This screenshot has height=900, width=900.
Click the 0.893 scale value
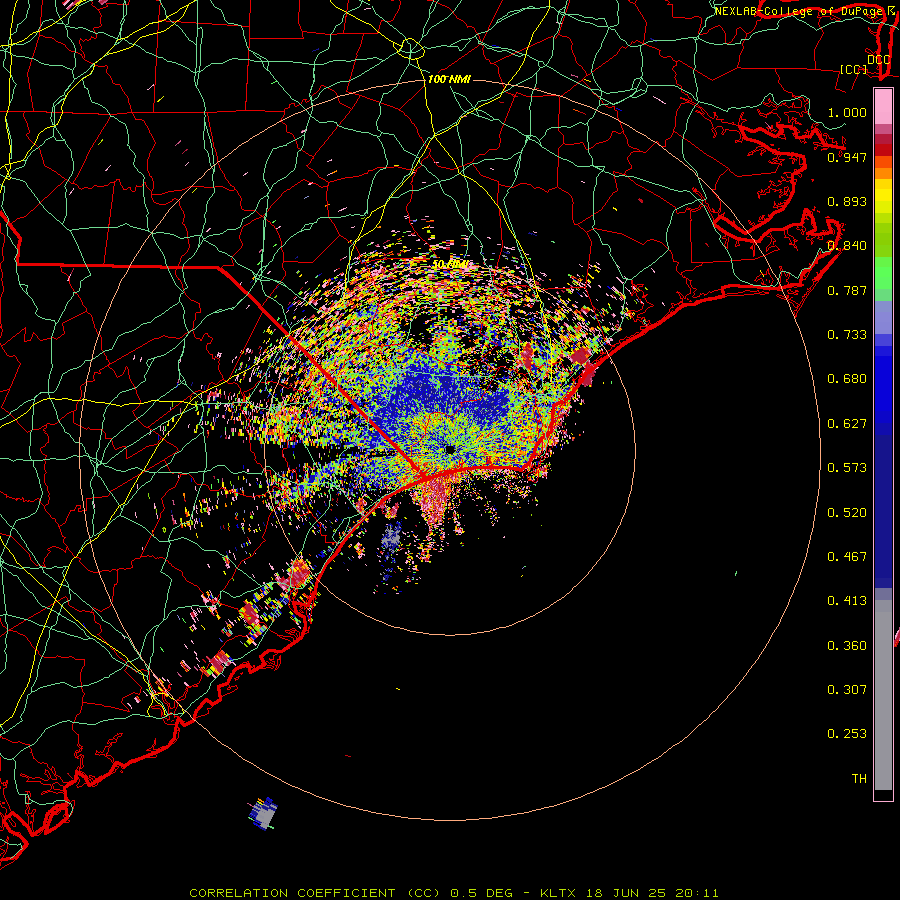point(847,201)
